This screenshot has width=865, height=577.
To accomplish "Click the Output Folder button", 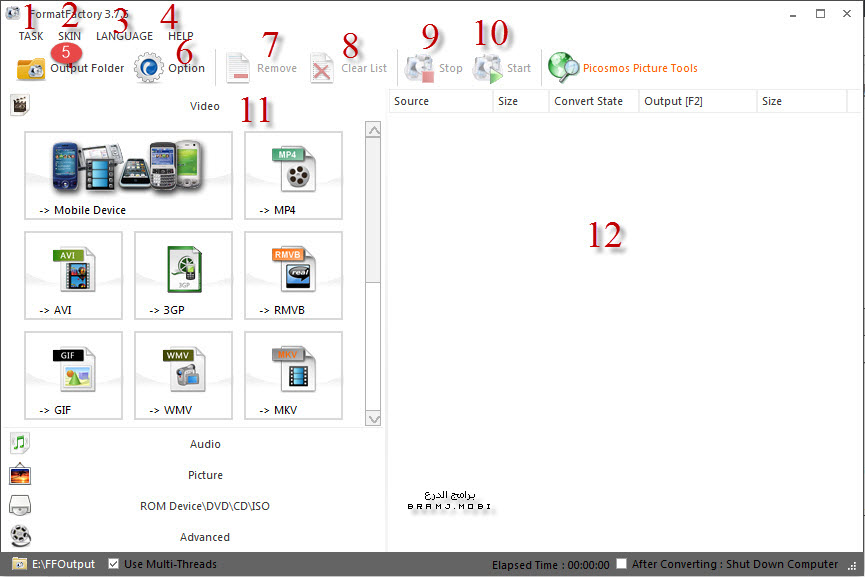I will (70, 68).
